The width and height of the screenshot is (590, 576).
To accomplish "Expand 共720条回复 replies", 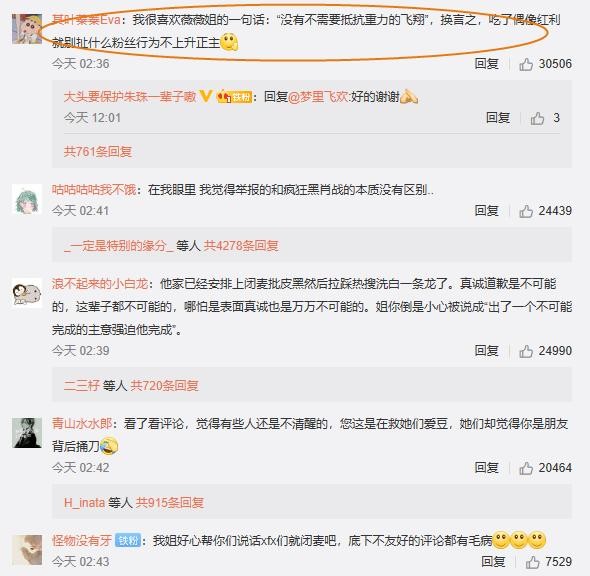I will [x=164, y=386].
